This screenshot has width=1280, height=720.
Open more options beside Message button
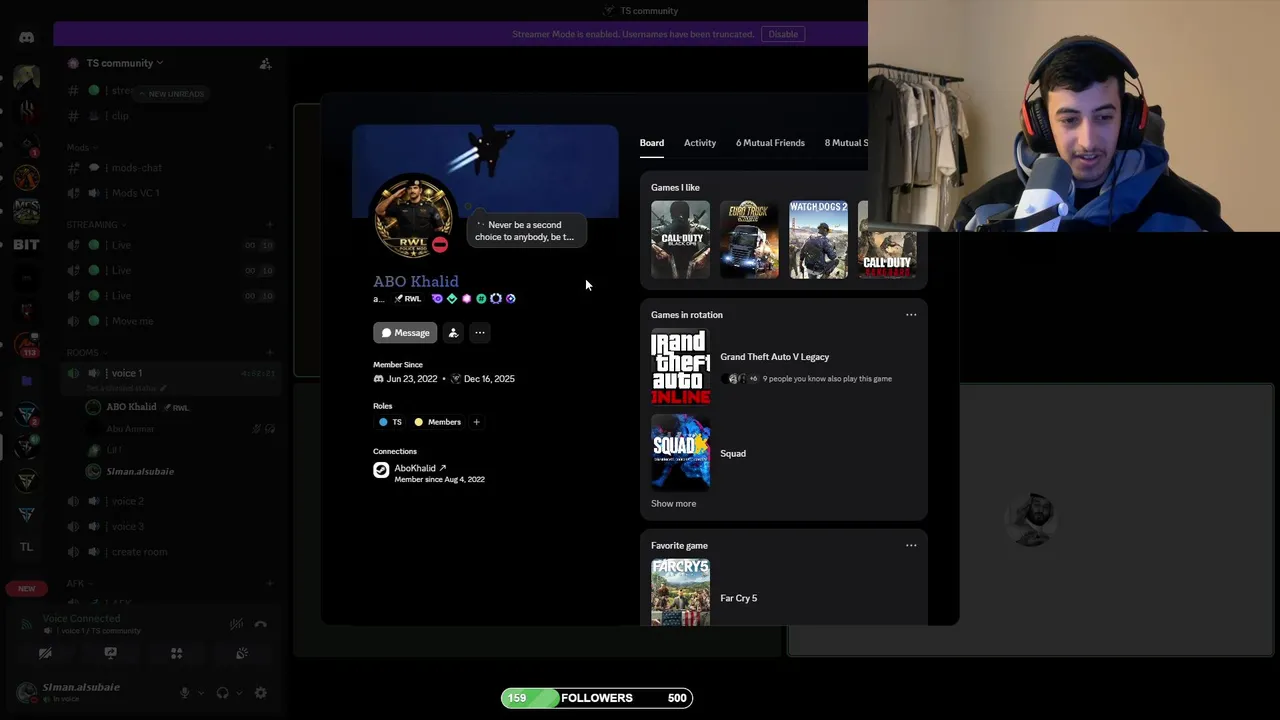click(480, 333)
